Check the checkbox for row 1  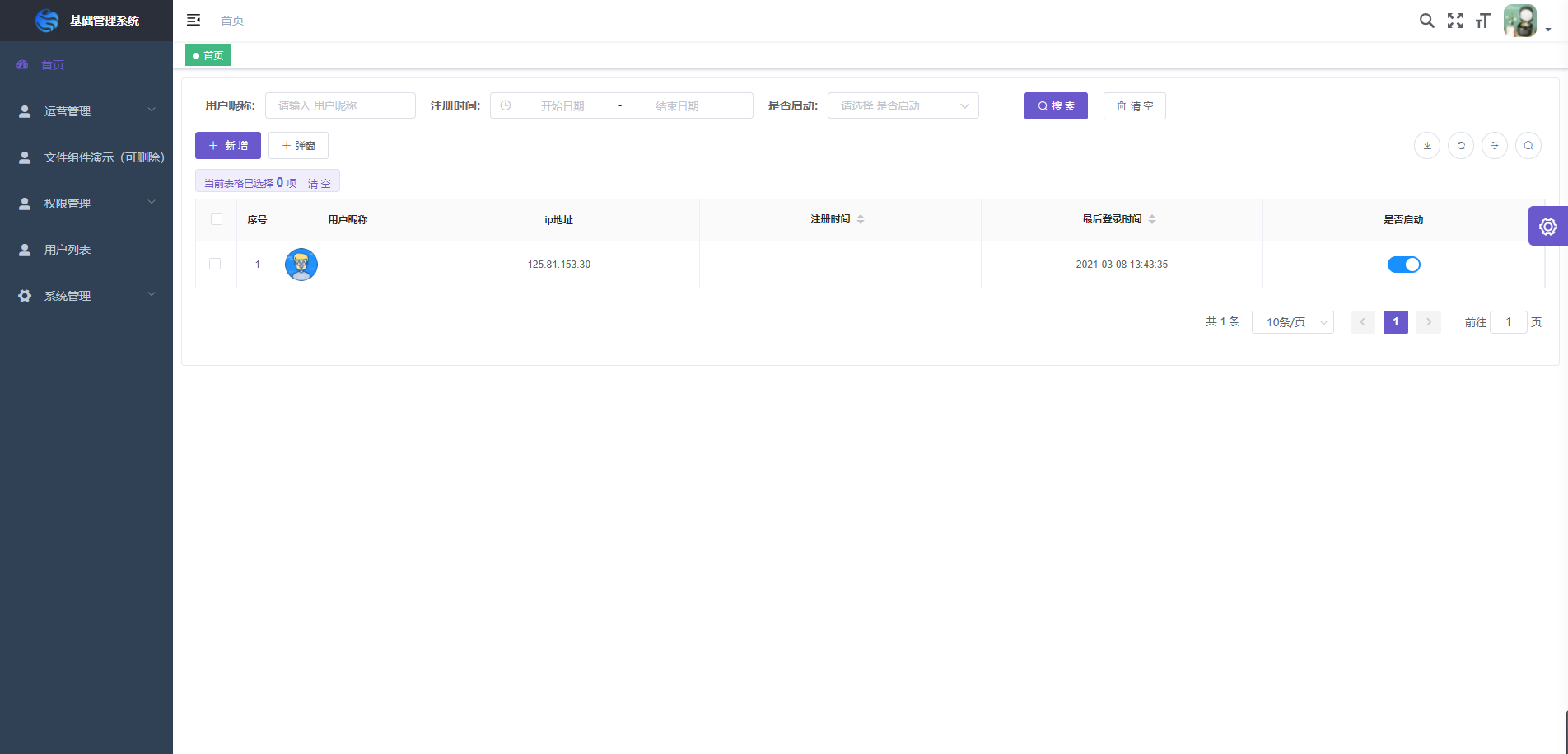point(216,264)
